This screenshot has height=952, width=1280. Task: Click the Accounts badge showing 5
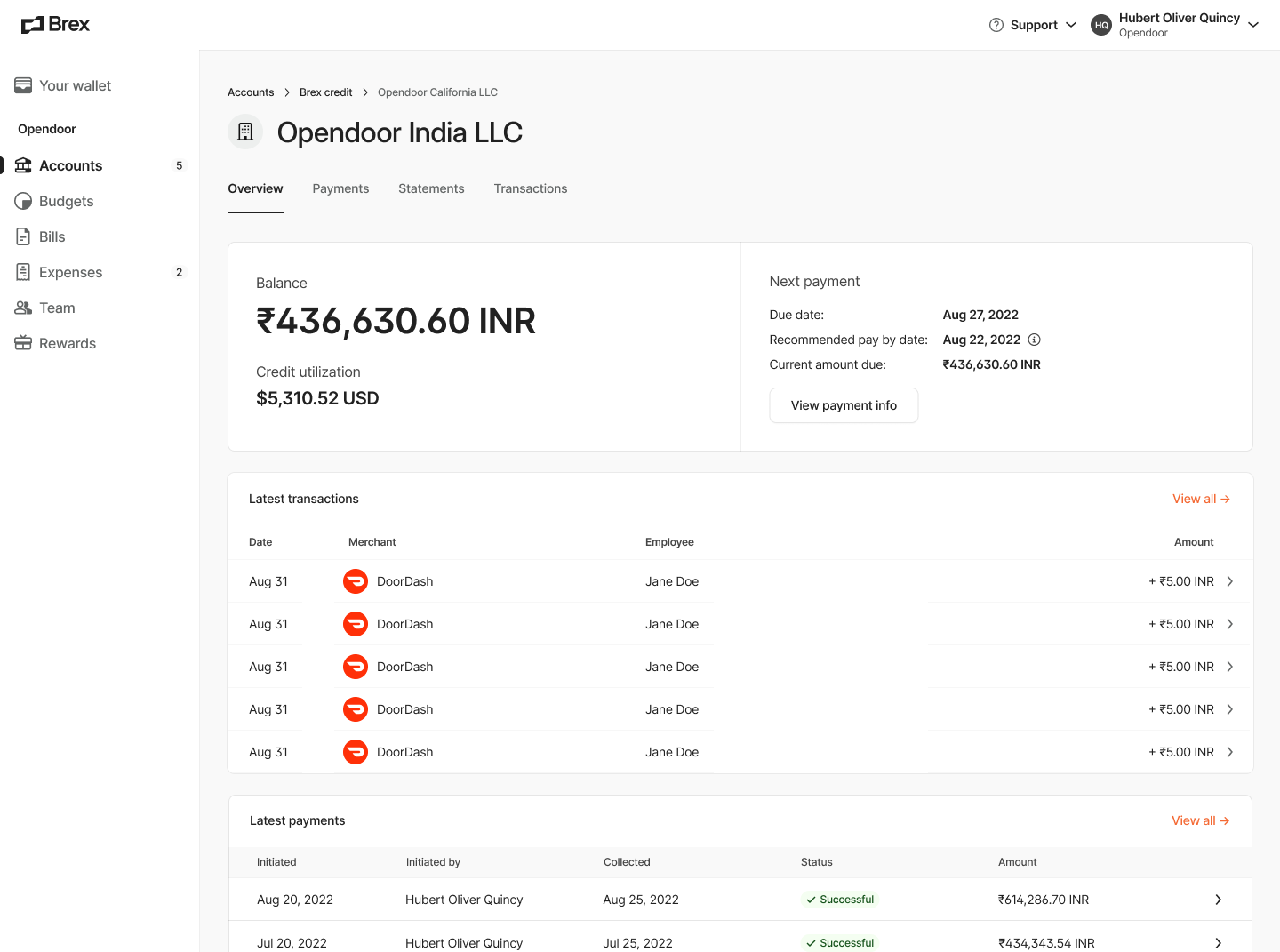tap(179, 165)
